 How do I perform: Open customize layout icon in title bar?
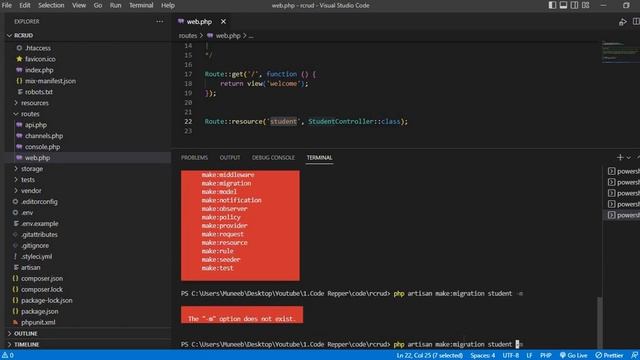(586, 5)
